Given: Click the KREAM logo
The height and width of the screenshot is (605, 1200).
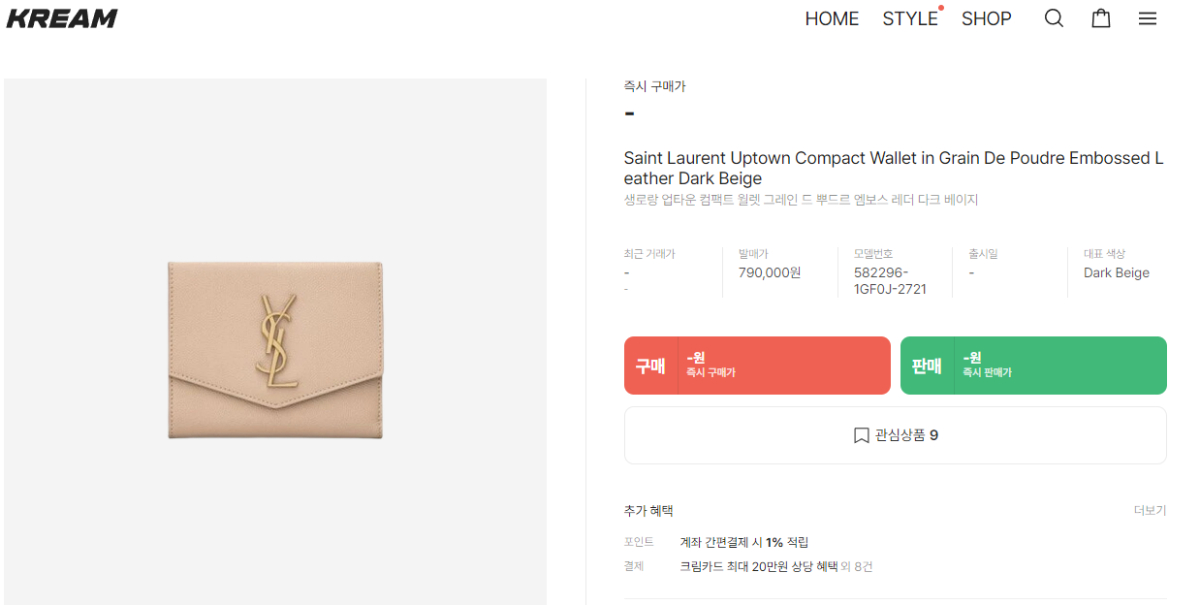Looking at the screenshot, I should point(62,18).
